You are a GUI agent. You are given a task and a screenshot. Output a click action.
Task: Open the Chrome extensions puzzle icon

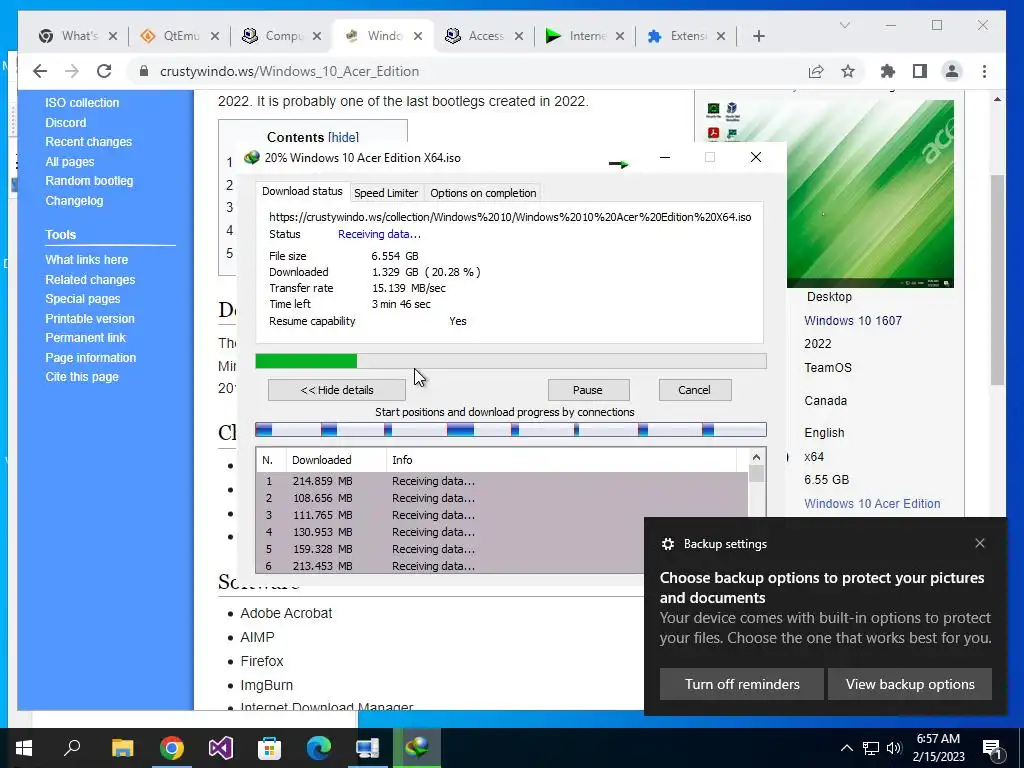tap(888, 71)
